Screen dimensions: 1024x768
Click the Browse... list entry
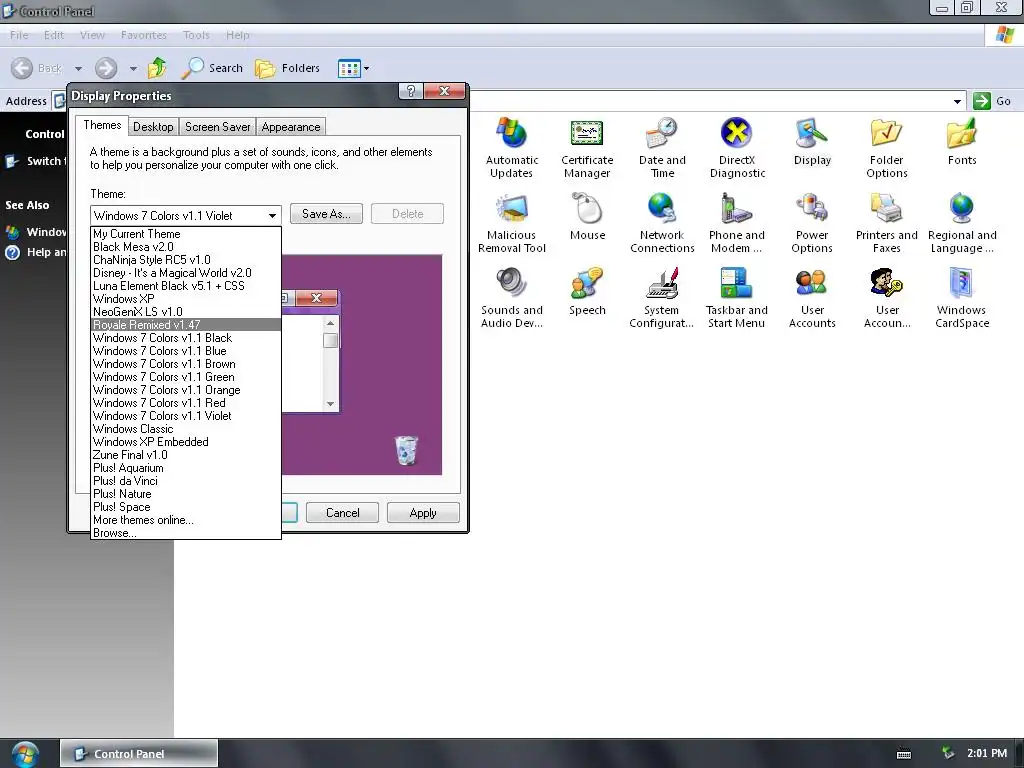click(185, 533)
